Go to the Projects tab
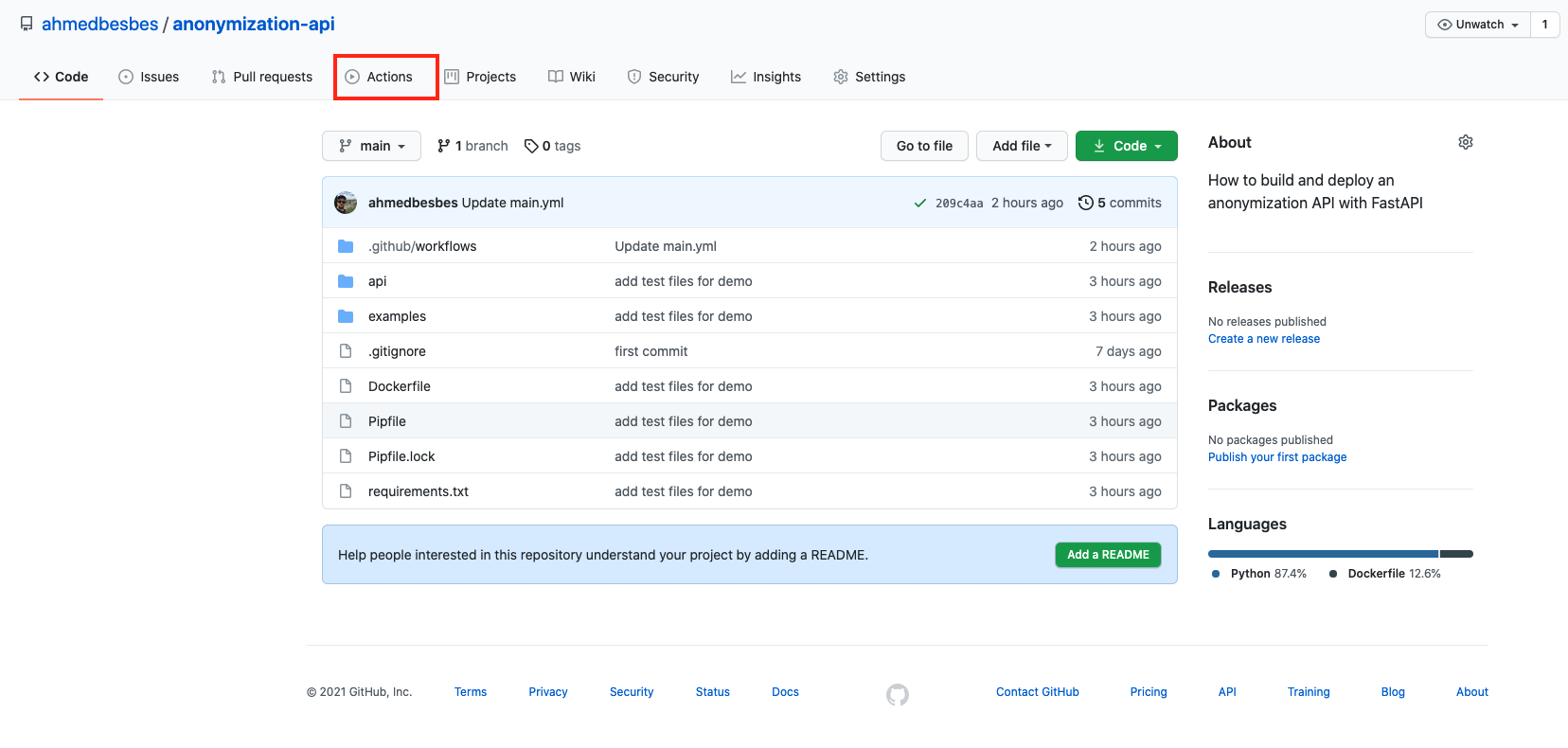The image size is (1568, 748). 480,77
